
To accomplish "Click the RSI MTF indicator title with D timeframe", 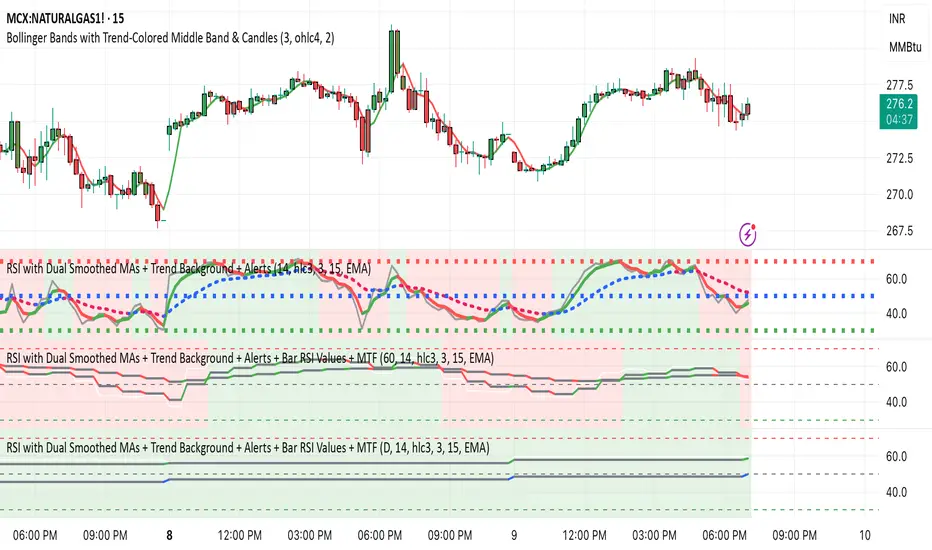I will pyautogui.click(x=248, y=447).
